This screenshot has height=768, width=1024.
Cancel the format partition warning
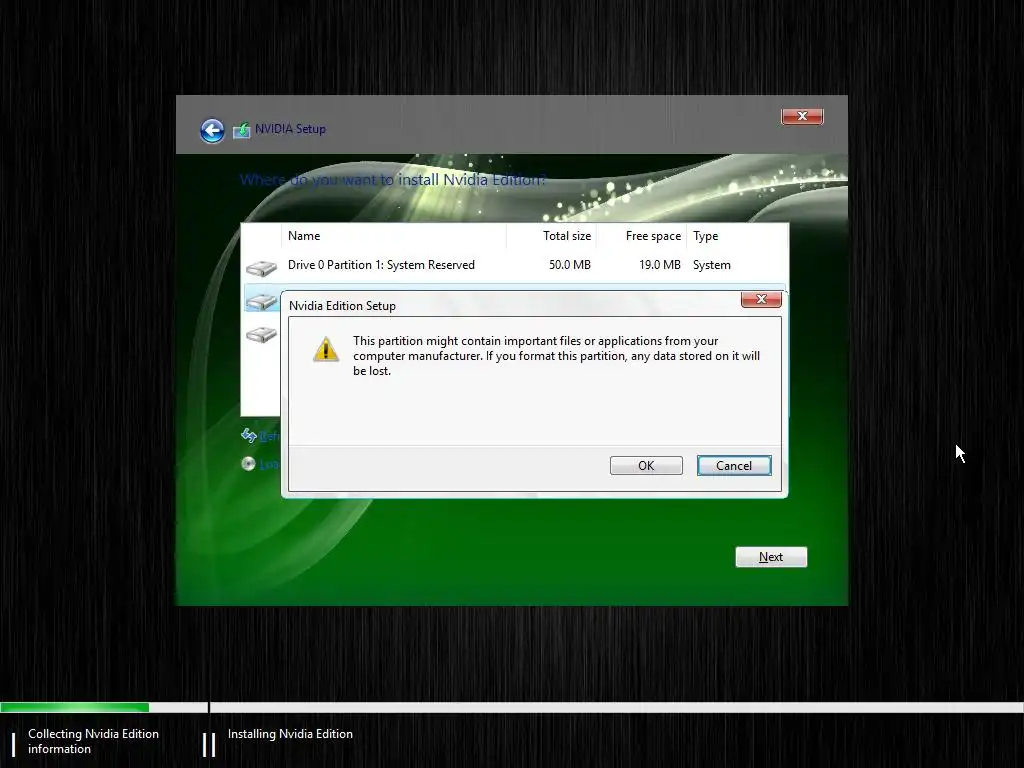(734, 466)
